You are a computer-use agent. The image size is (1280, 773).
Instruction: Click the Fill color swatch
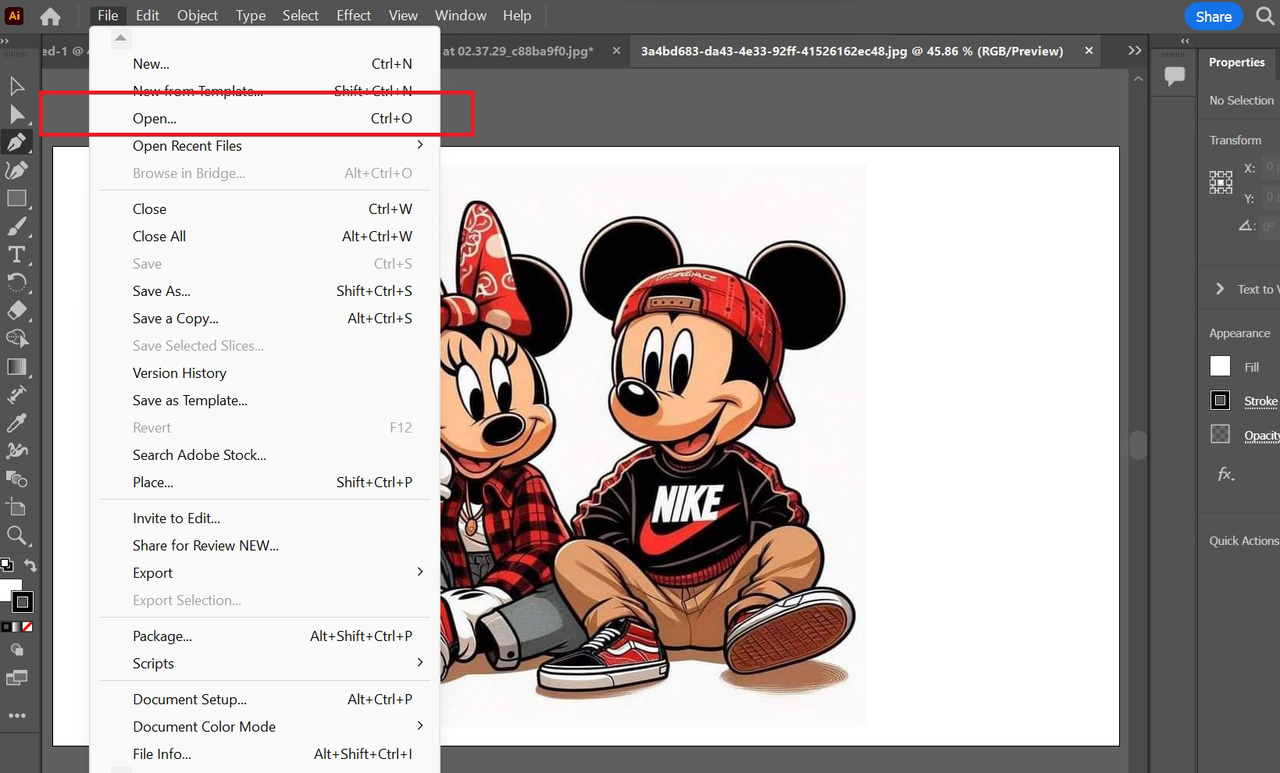(x=1220, y=366)
